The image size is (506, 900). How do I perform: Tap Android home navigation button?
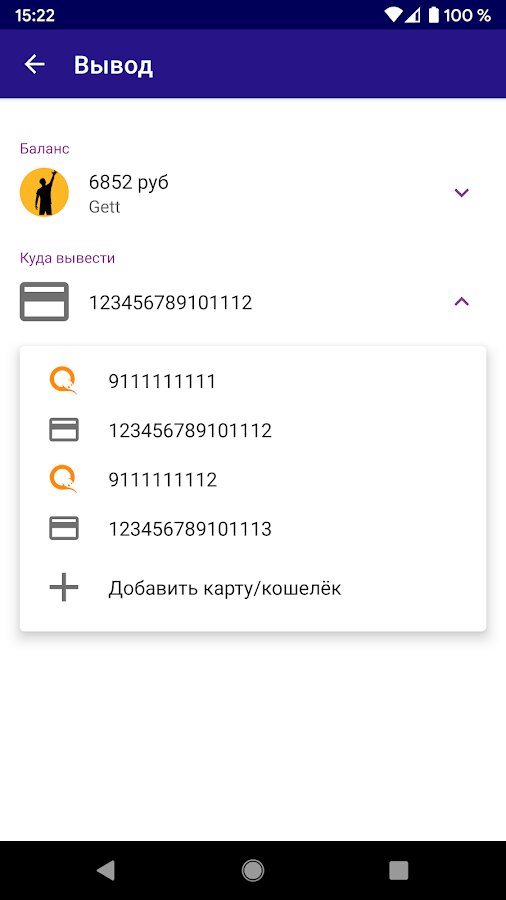[253, 870]
